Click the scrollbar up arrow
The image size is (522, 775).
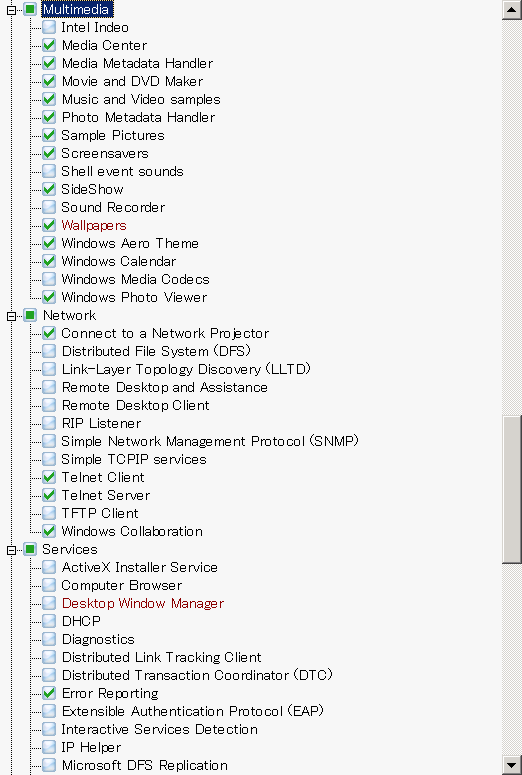(x=512, y=10)
